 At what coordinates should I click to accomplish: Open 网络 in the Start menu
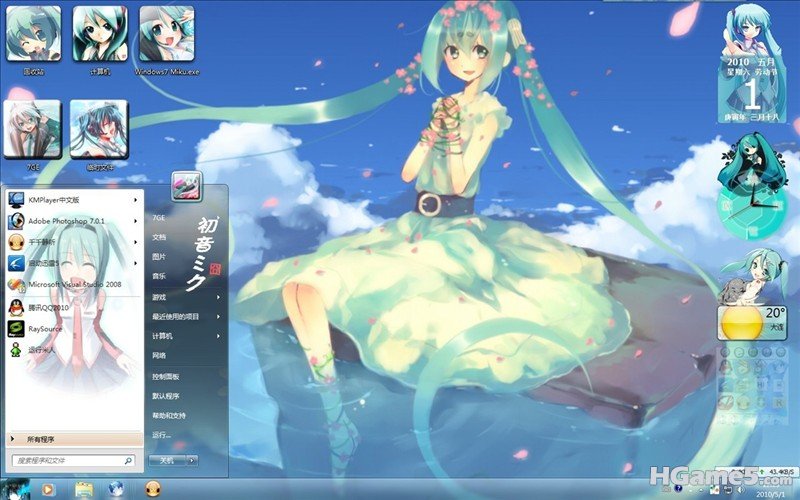coord(159,355)
